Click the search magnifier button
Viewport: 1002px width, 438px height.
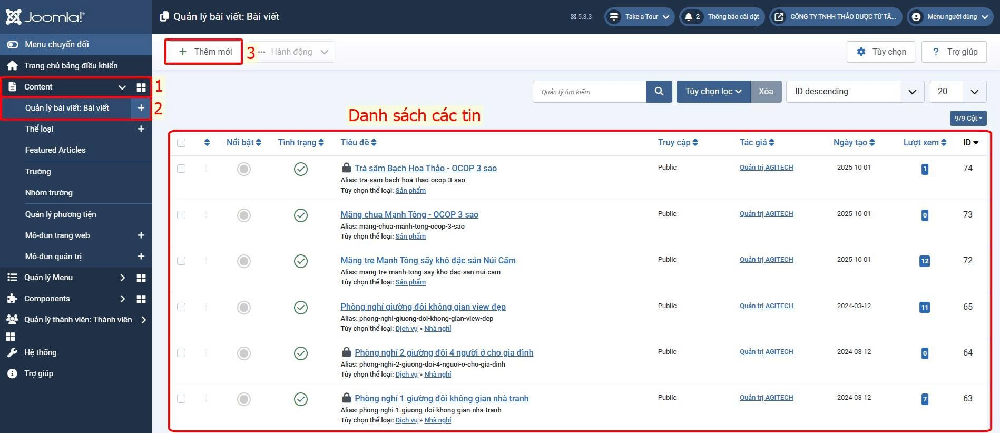point(658,91)
